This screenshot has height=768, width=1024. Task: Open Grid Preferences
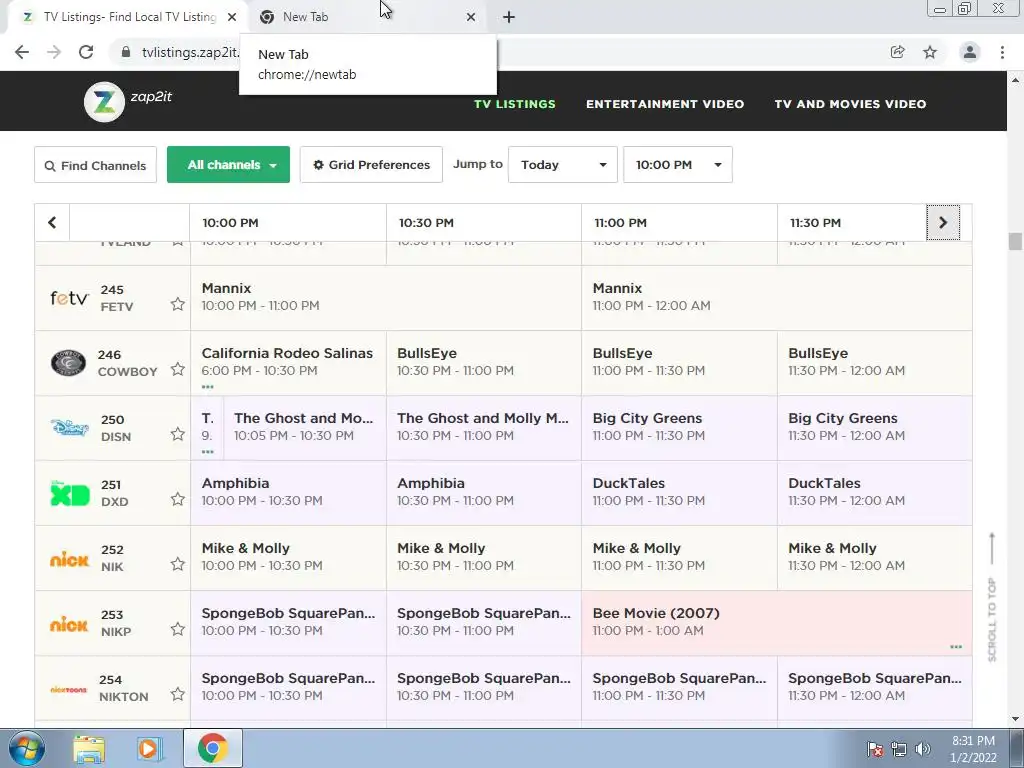click(371, 165)
